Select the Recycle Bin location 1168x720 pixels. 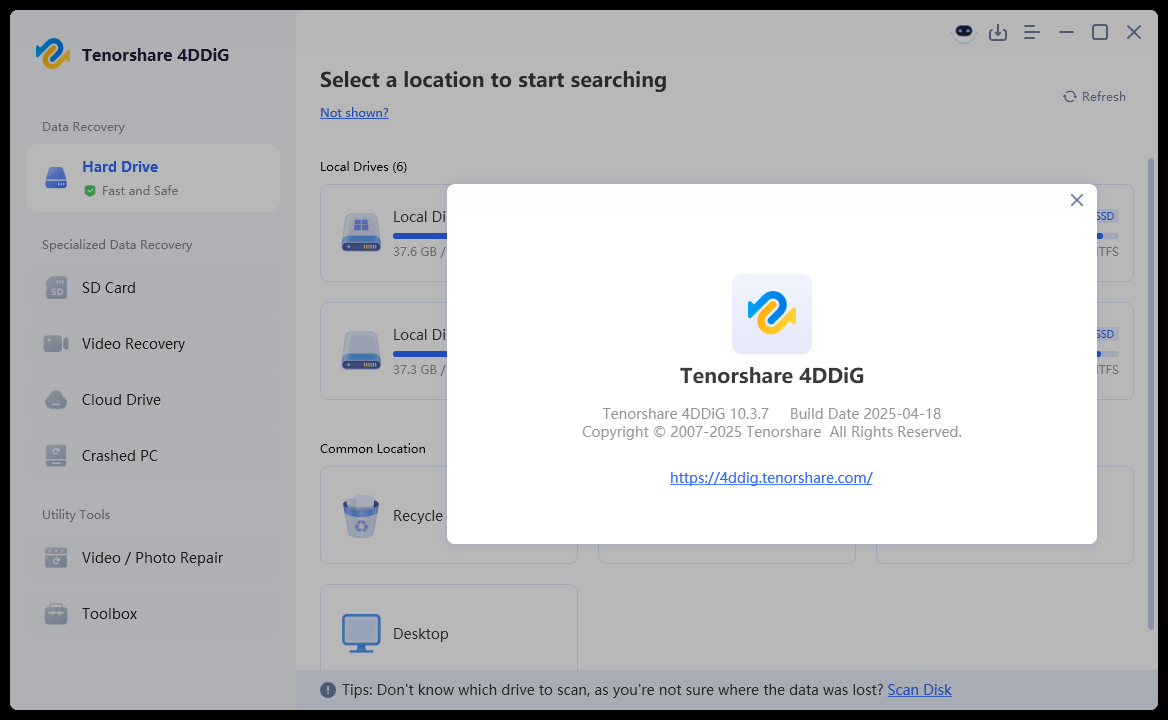point(384,514)
